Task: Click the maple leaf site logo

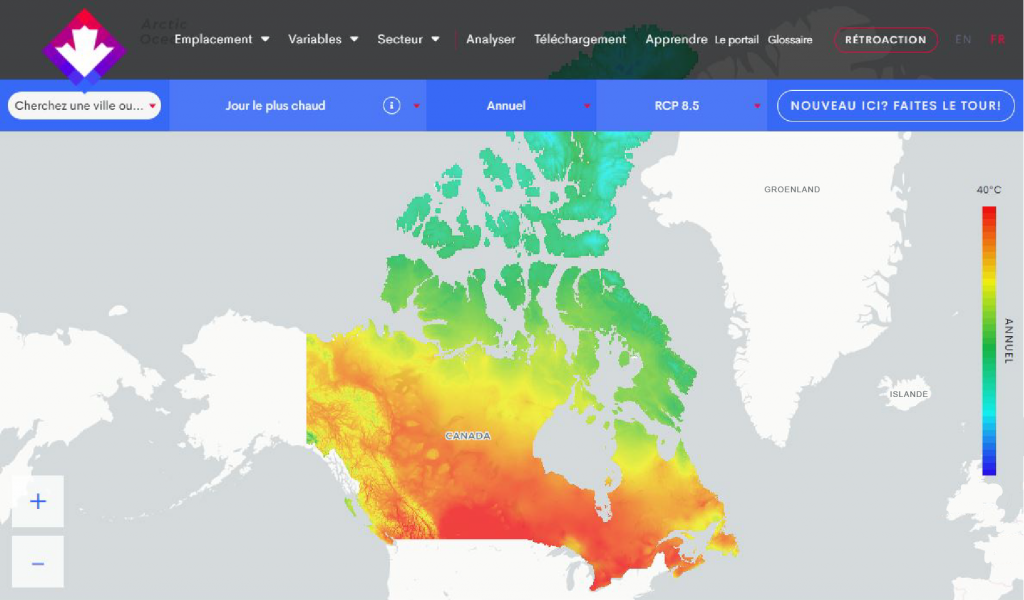Action: coord(84,46)
